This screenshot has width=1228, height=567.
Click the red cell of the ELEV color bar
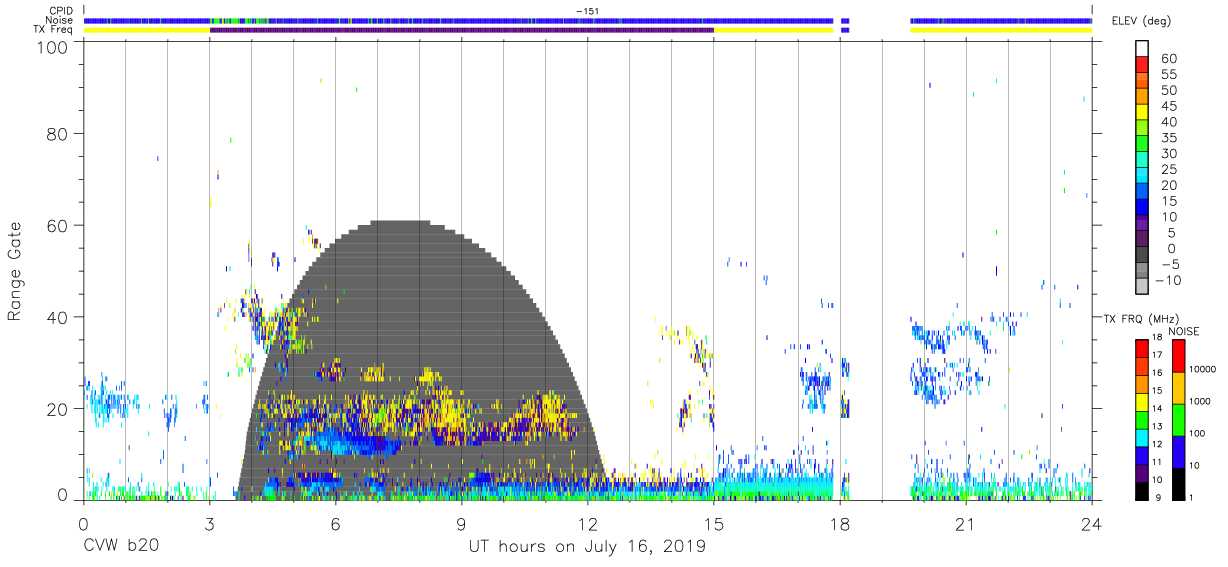tap(1142, 66)
